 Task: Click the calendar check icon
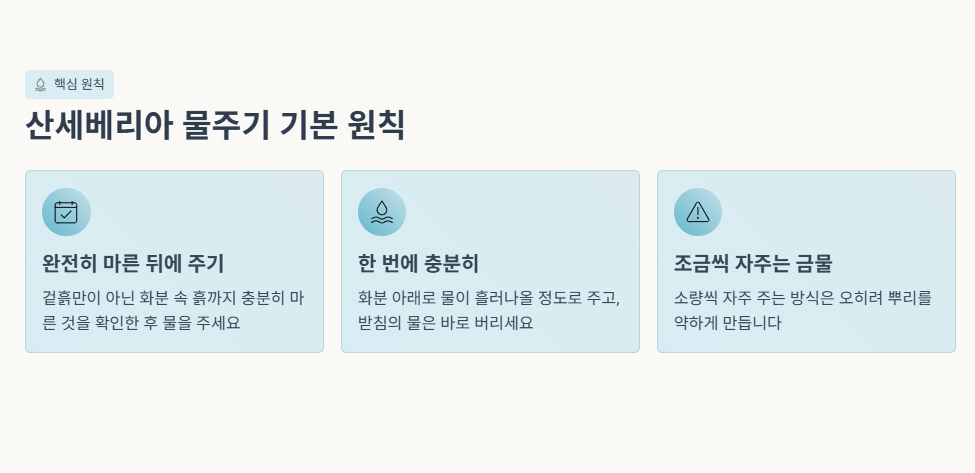(66, 212)
